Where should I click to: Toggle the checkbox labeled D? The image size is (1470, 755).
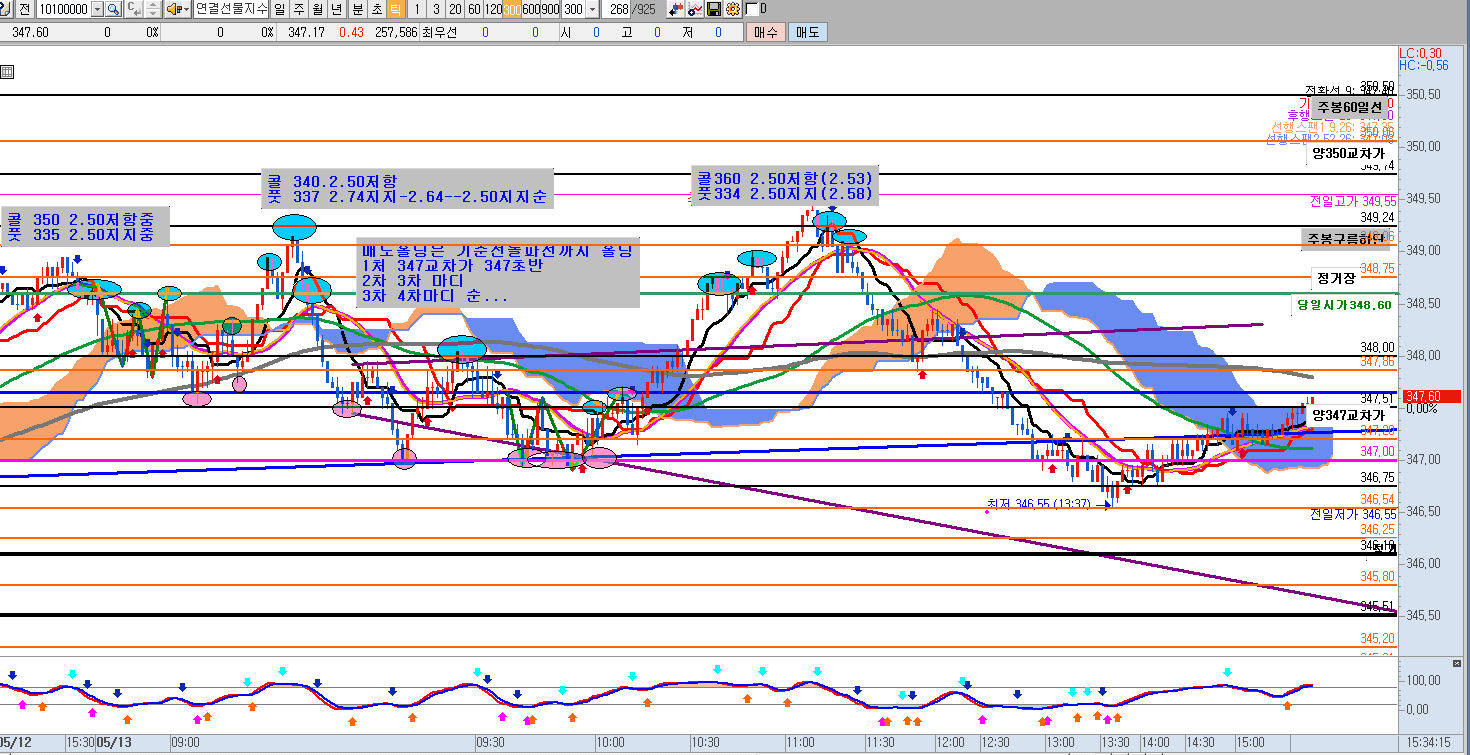click(x=752, y=9)
